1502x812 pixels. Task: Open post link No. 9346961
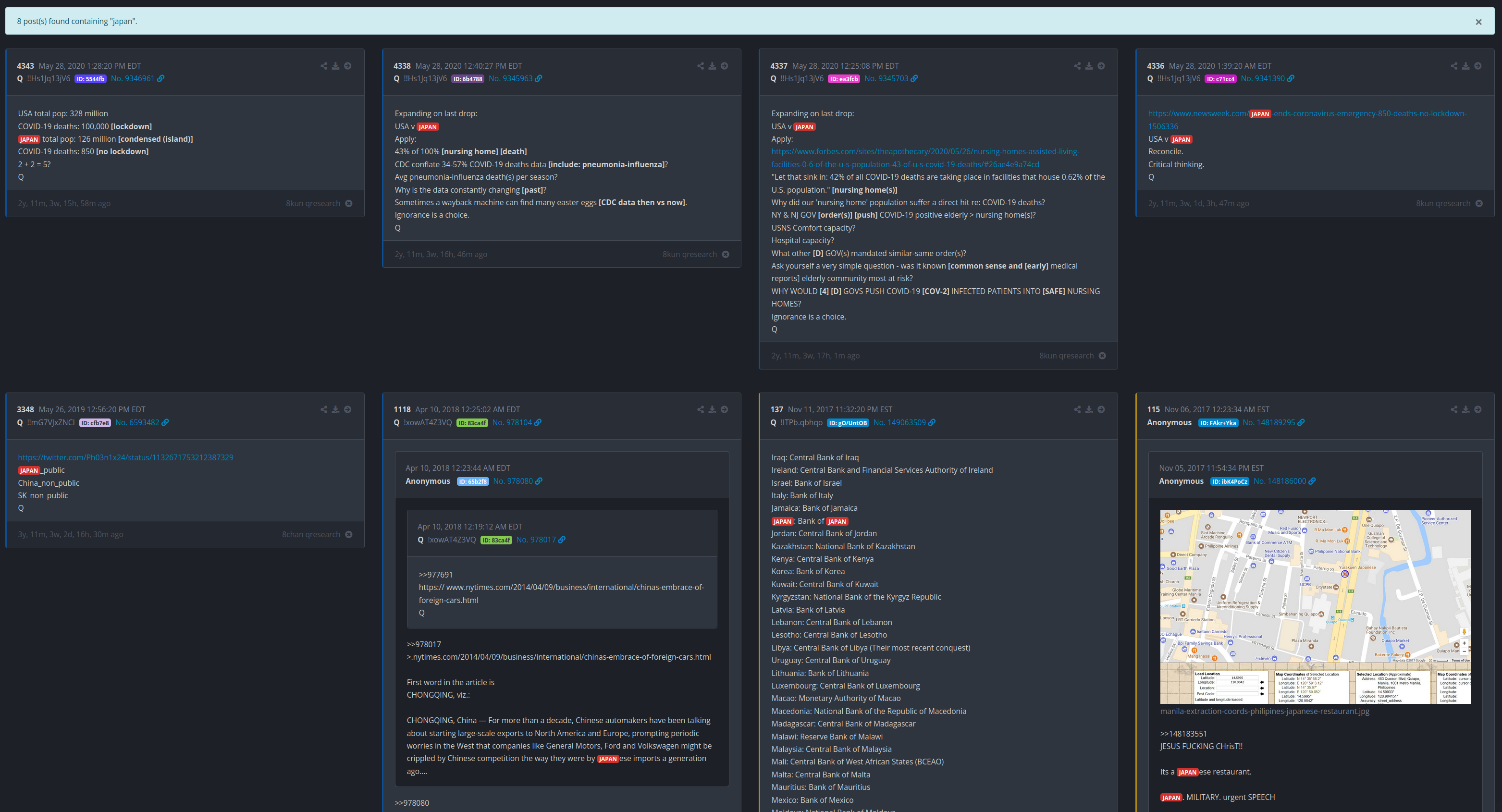pyautogui.click(x=137, y=79)
